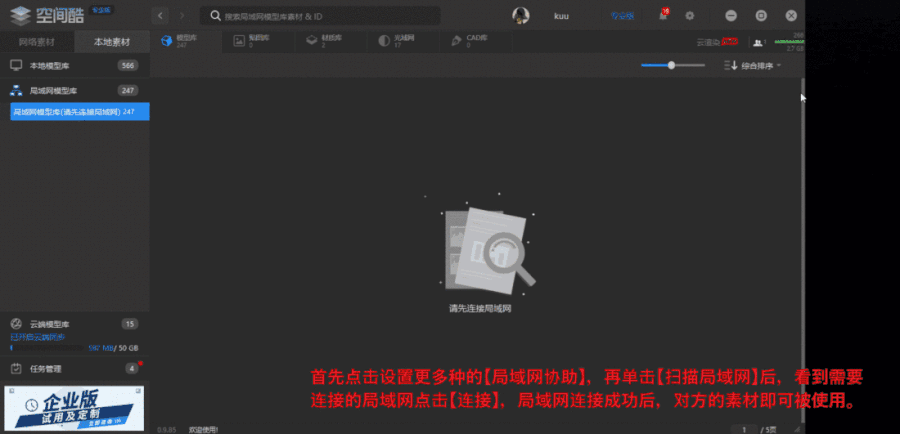Open the CAD库 tab

476,41
